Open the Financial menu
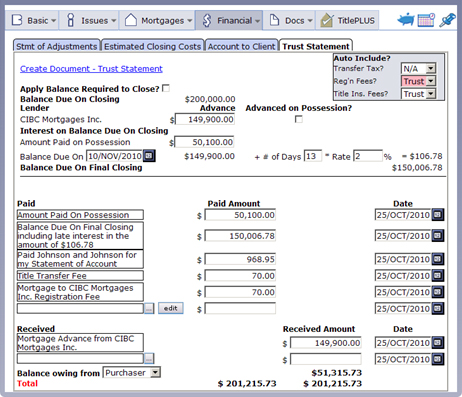This screenshot has width=462, height=397. point(229,20)
